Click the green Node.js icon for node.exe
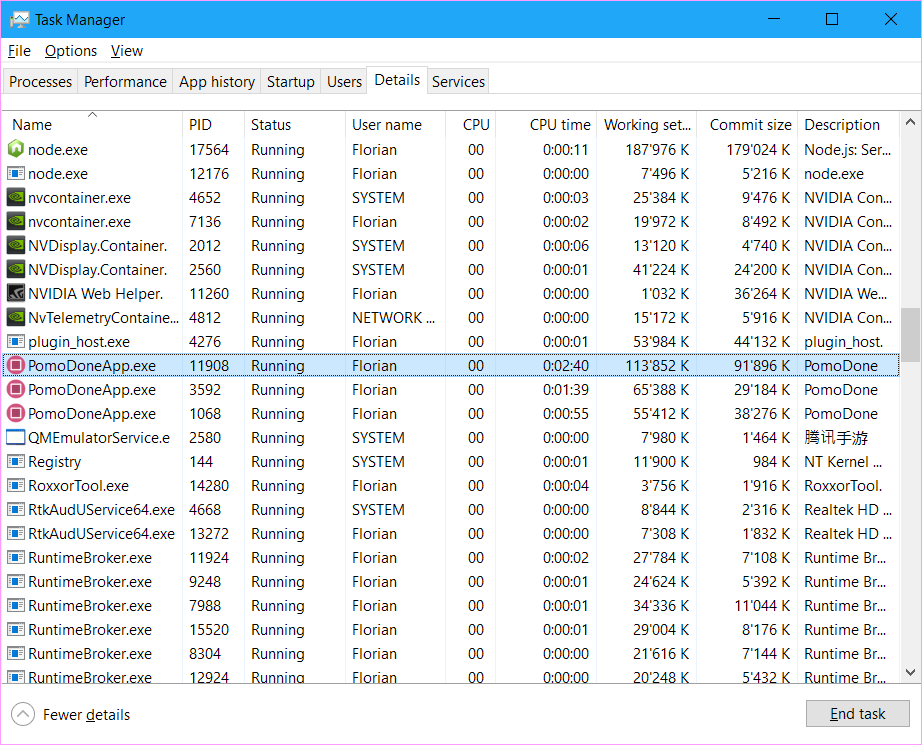Image resolution: width=922 pixels, height=745 pixels. point(16,150)
